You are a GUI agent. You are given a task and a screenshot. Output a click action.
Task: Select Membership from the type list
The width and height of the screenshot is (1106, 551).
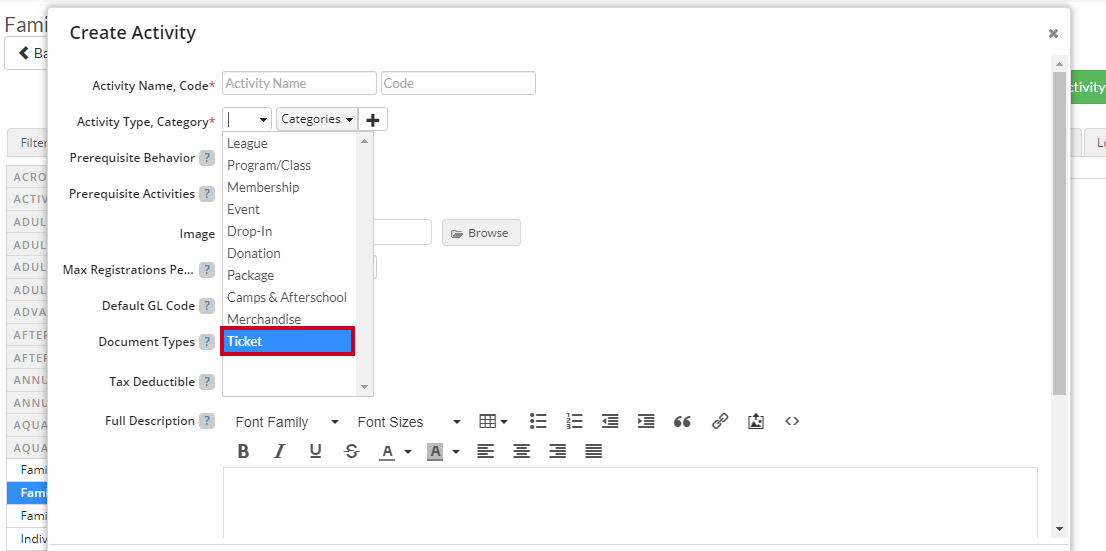coord(290,187)
